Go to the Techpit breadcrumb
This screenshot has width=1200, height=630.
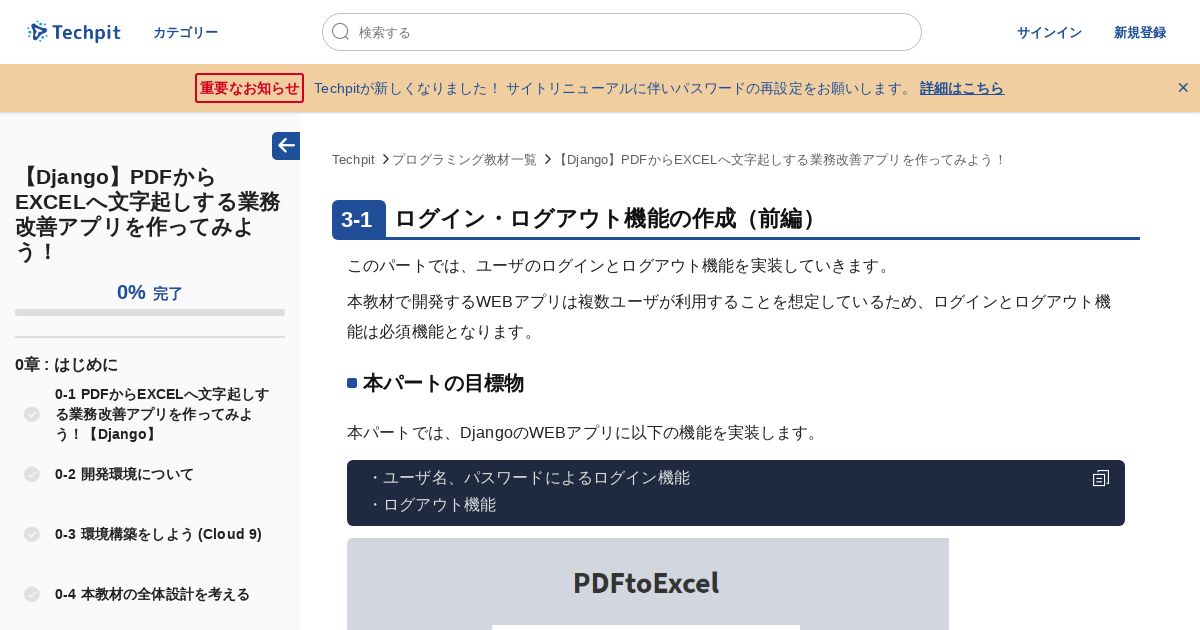353,160
